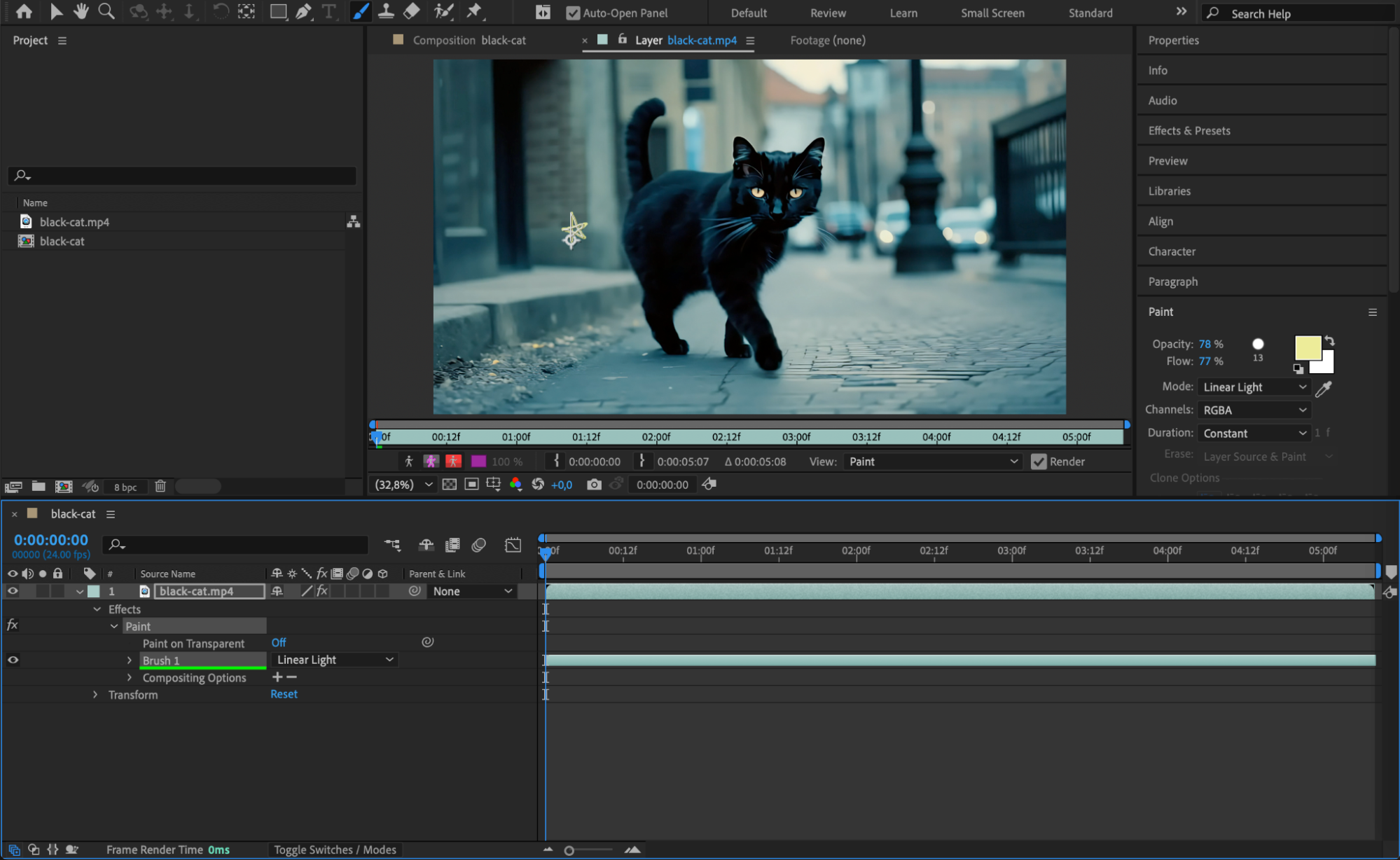1400x860 pixels.
Task: Take a snapshot with camera icon
Action: pyautogui.click(x=594, y=485)
